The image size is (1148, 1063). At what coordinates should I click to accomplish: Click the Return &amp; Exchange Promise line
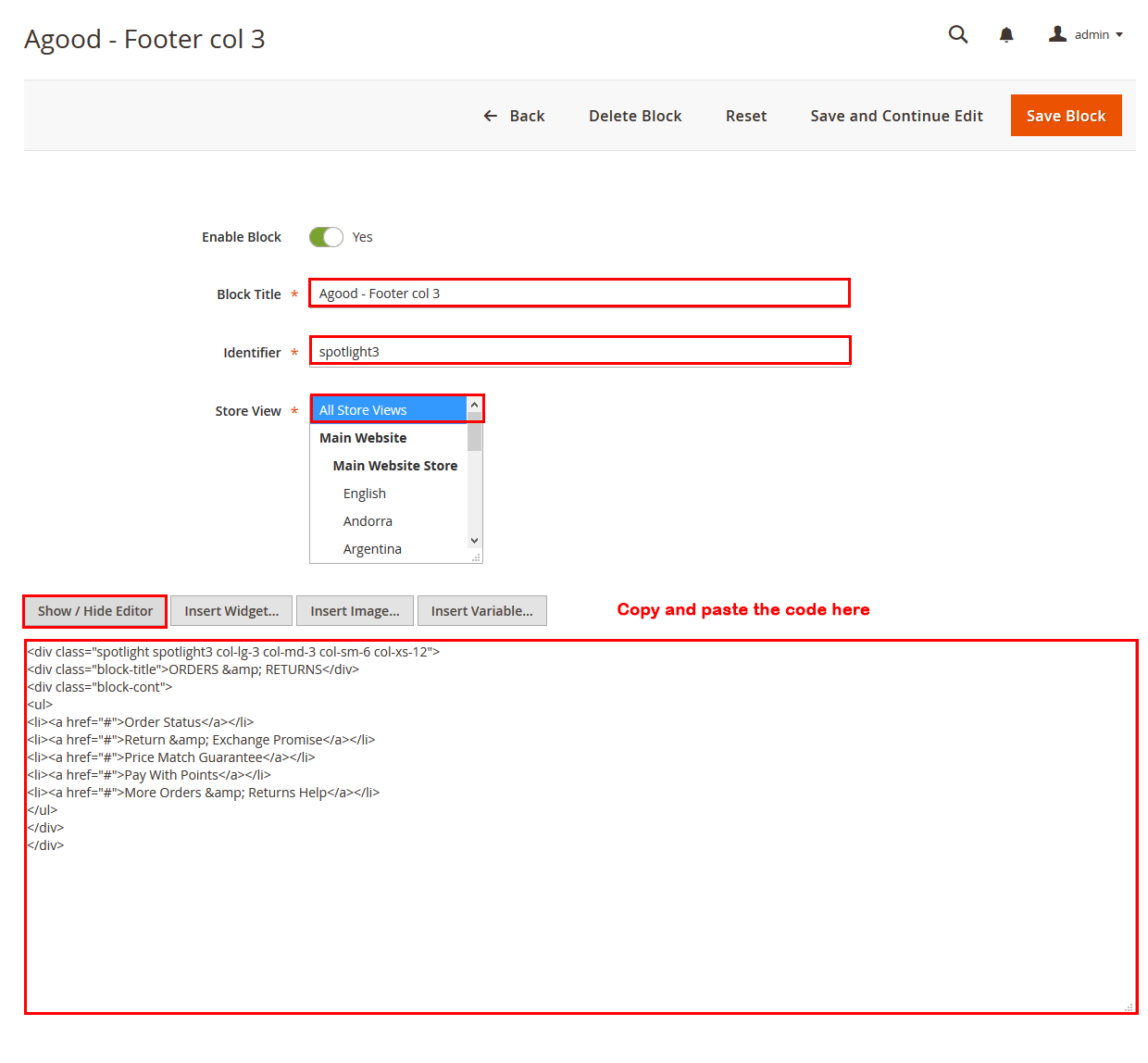[201, 740]
